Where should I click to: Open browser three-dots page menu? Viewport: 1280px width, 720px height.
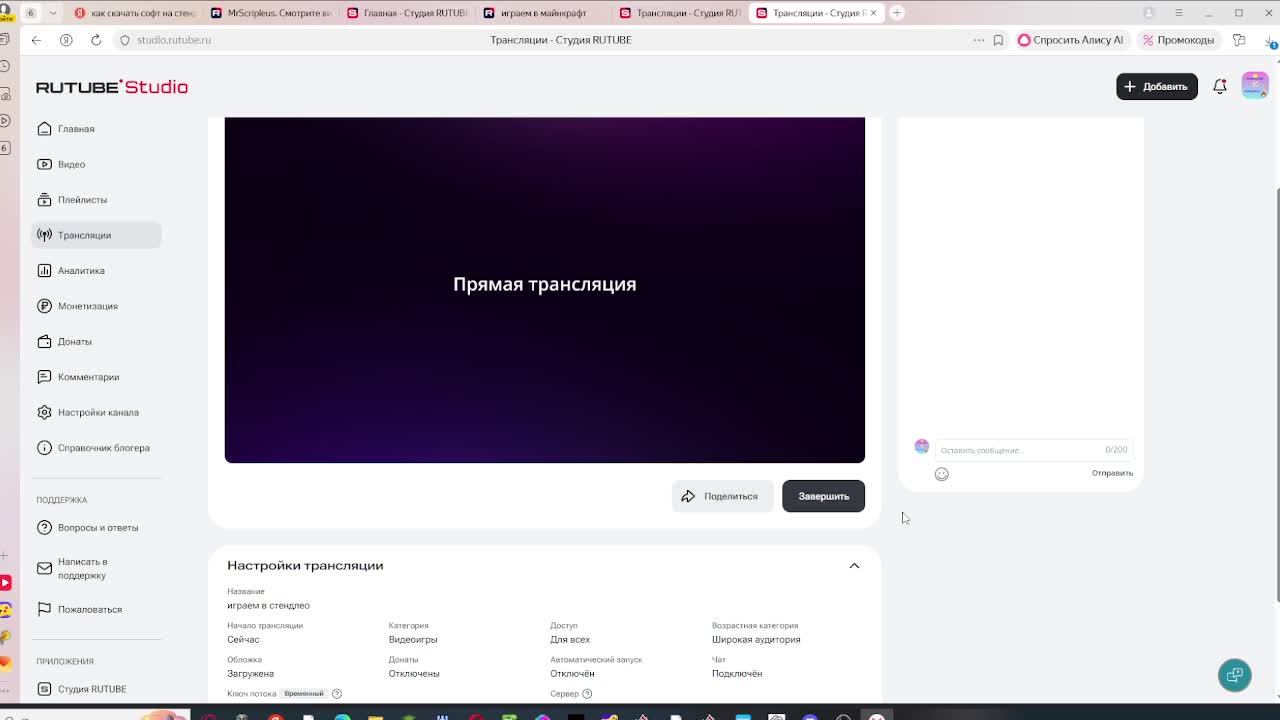point(978,40)
